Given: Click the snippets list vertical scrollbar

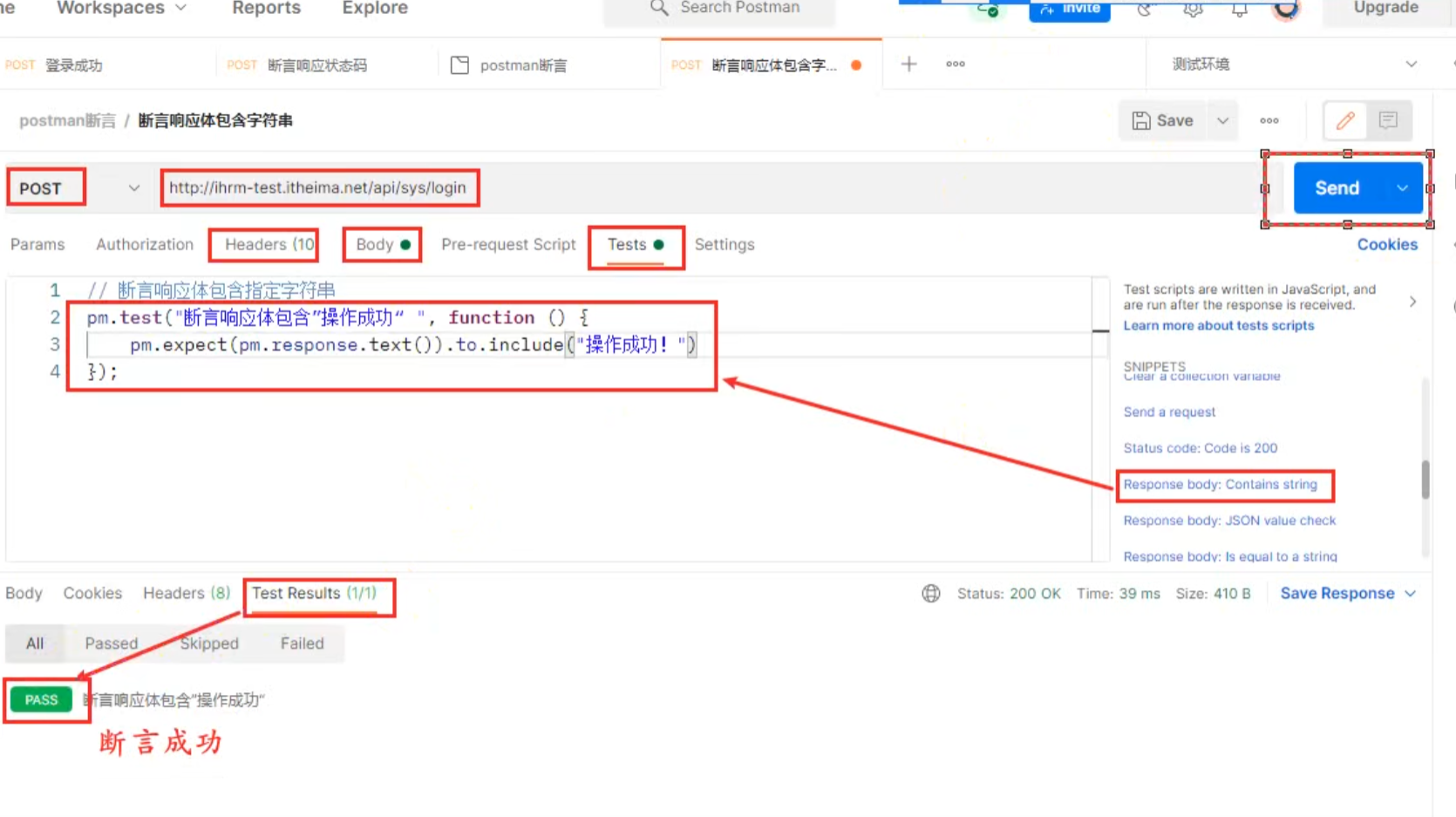Looking at the screenshot, I should click(1425, 480).
